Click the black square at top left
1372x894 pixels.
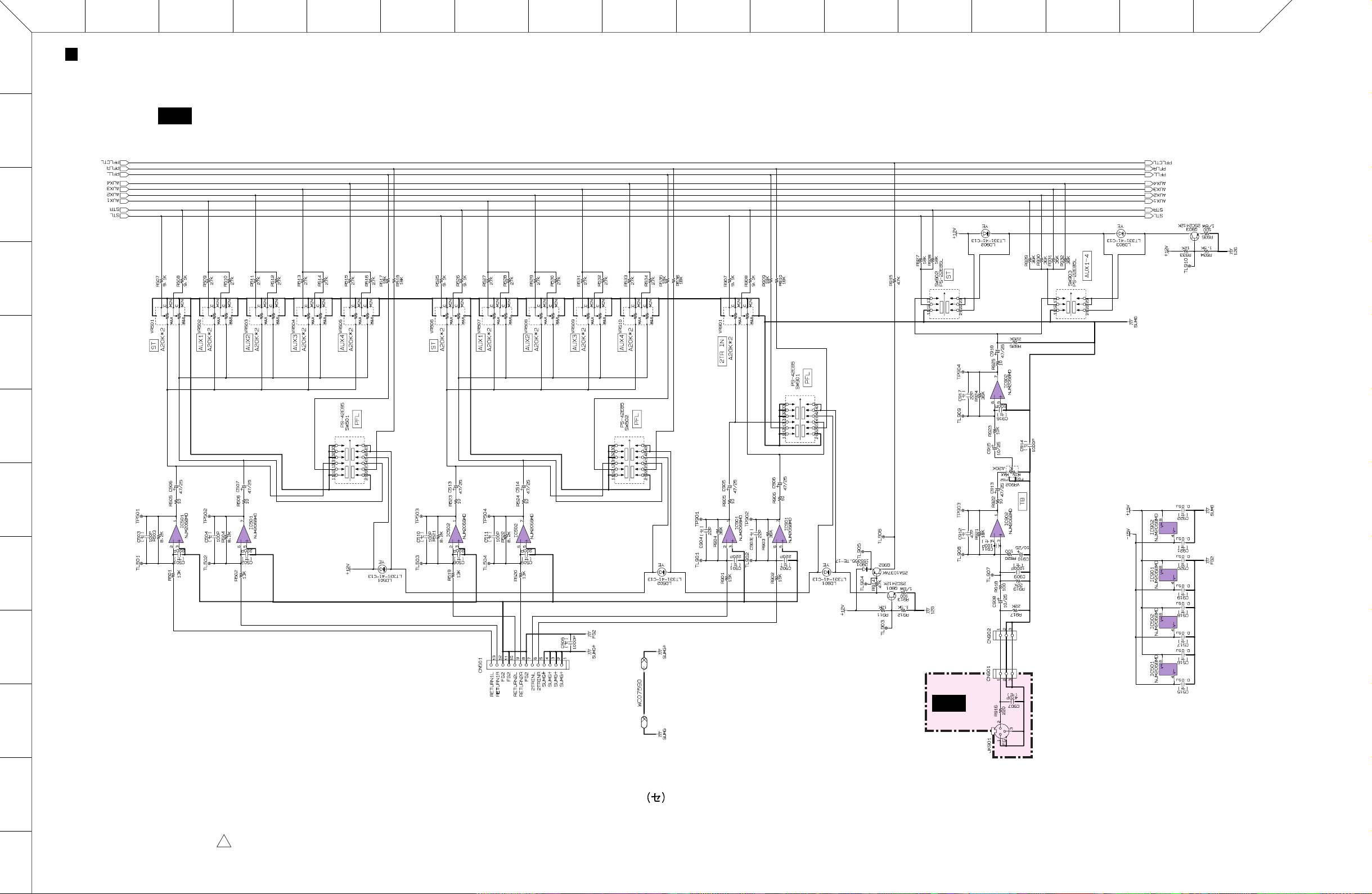tap(71, 55)
